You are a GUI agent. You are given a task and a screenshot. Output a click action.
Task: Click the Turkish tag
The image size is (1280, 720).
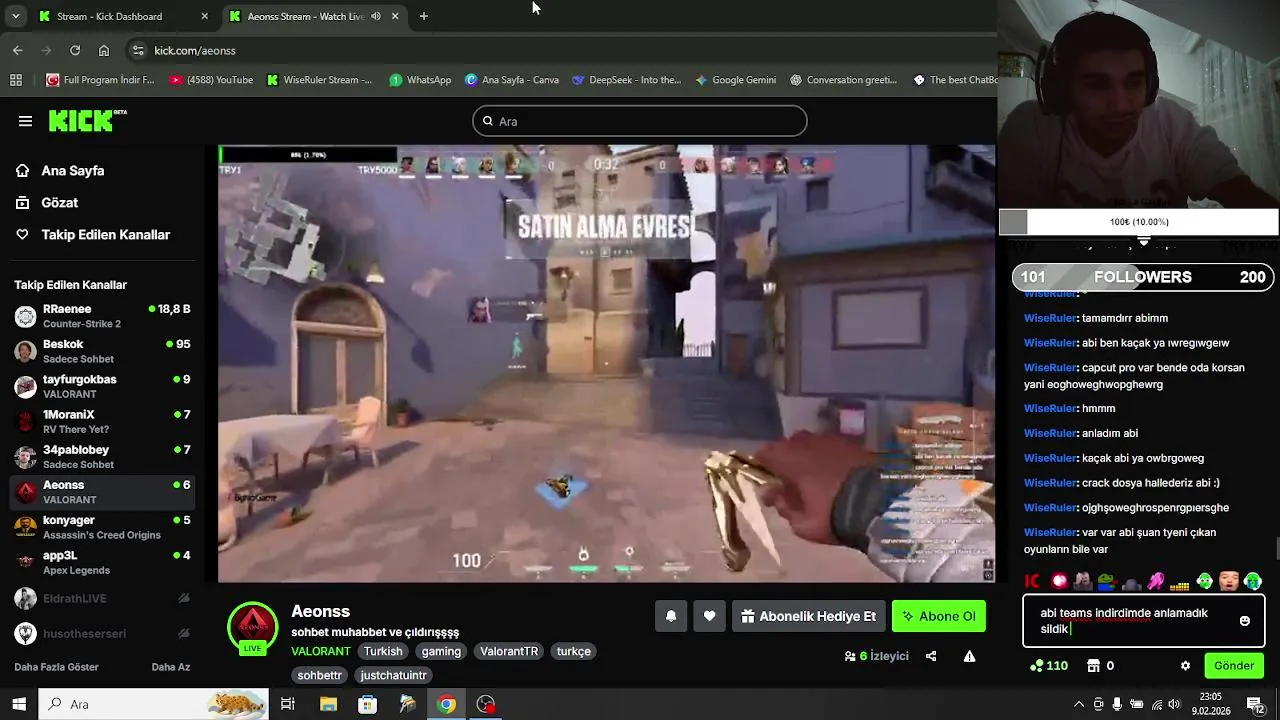[x=383, y=651]
